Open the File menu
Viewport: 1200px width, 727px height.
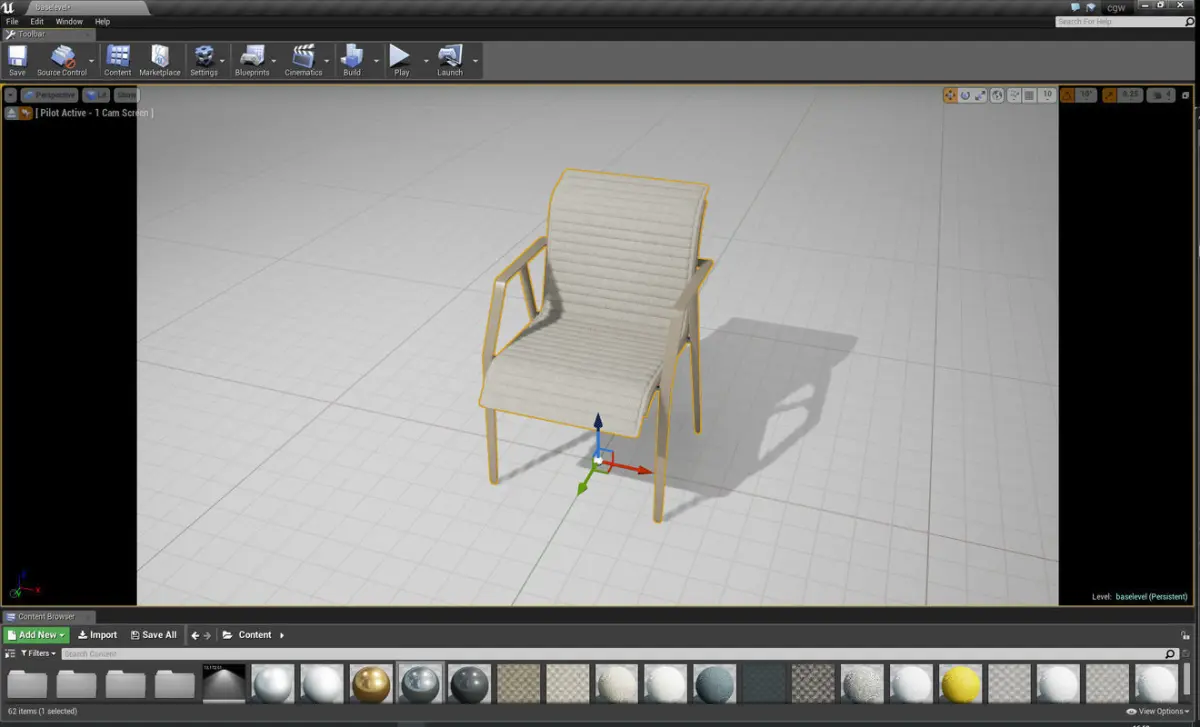12,21
